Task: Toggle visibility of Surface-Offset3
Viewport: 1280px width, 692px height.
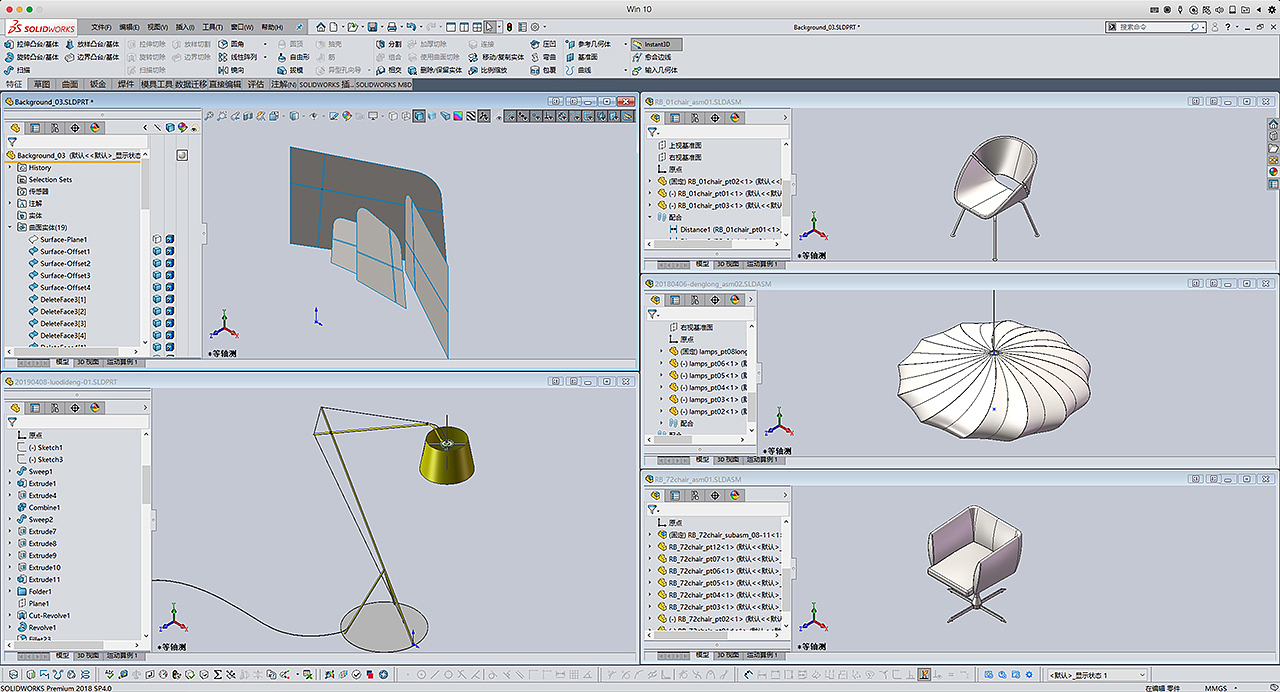Action: 157,276
